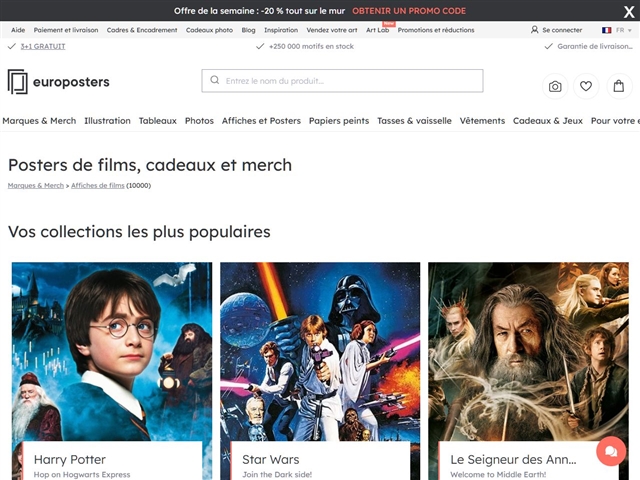This screenshot has height=480, width=640.
Task: Click the 3+1 GRATUIT link
Action: coord(43,46)
